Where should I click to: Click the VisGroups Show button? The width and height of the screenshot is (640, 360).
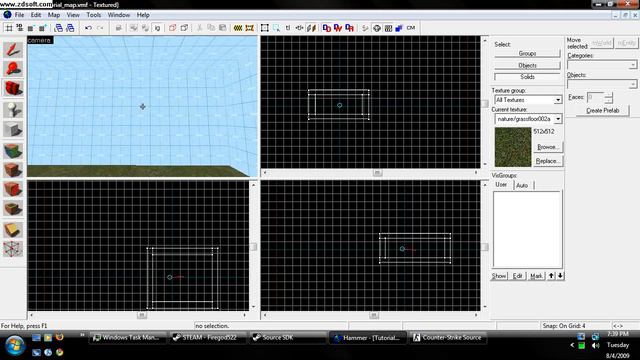499,276
